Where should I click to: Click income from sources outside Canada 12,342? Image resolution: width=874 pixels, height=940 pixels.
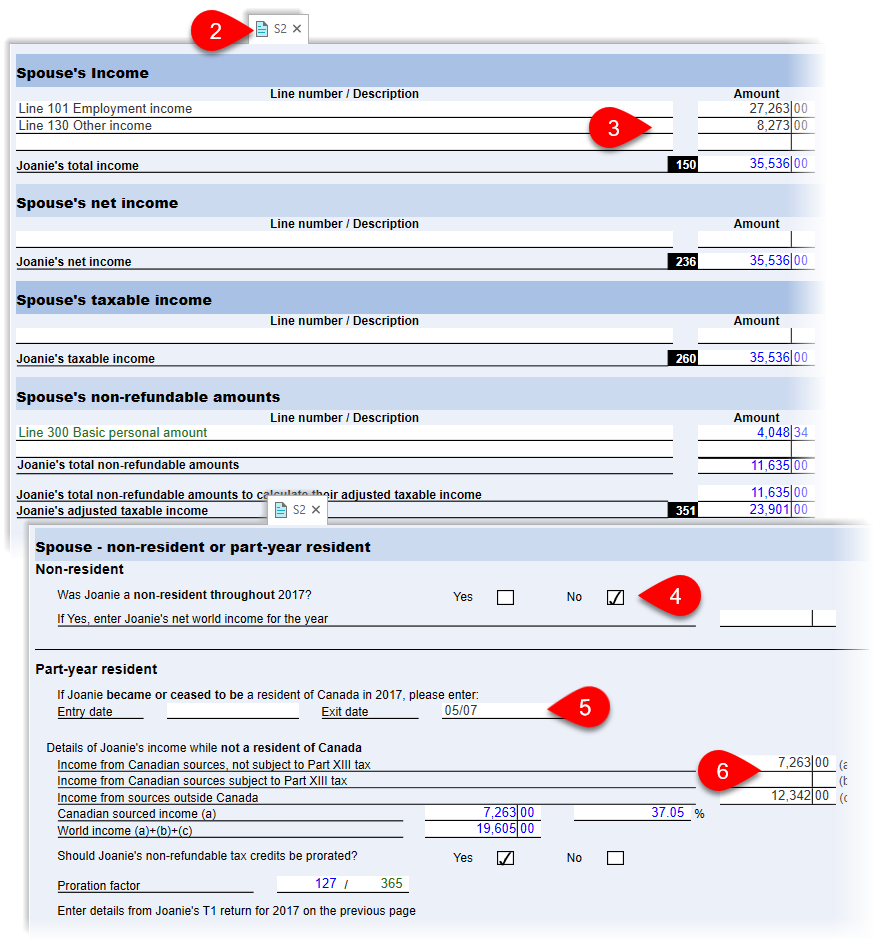pyautogui.click(x=777, y=796)
